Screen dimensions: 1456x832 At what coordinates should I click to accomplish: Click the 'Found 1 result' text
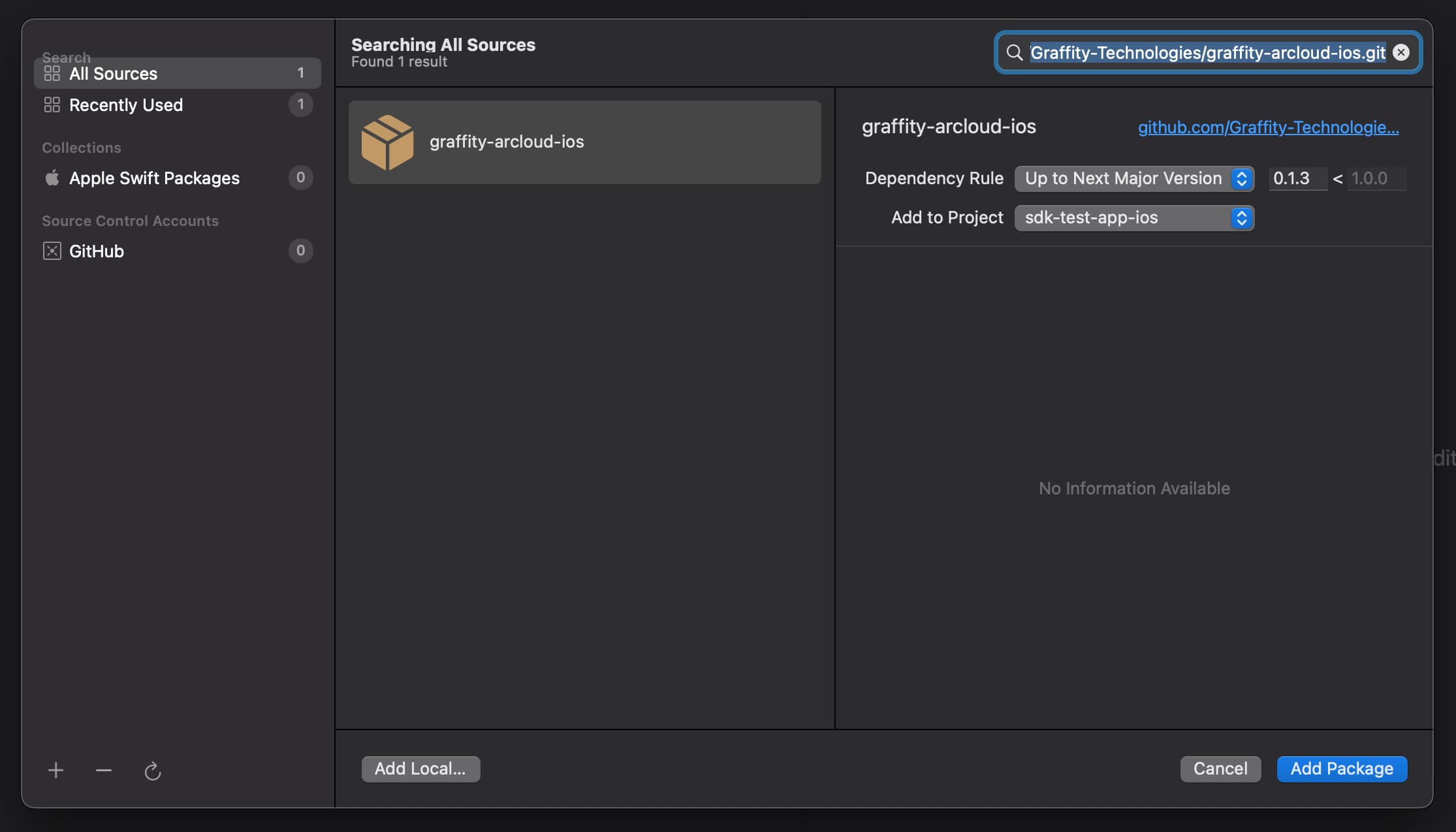[x=399, y=62]
